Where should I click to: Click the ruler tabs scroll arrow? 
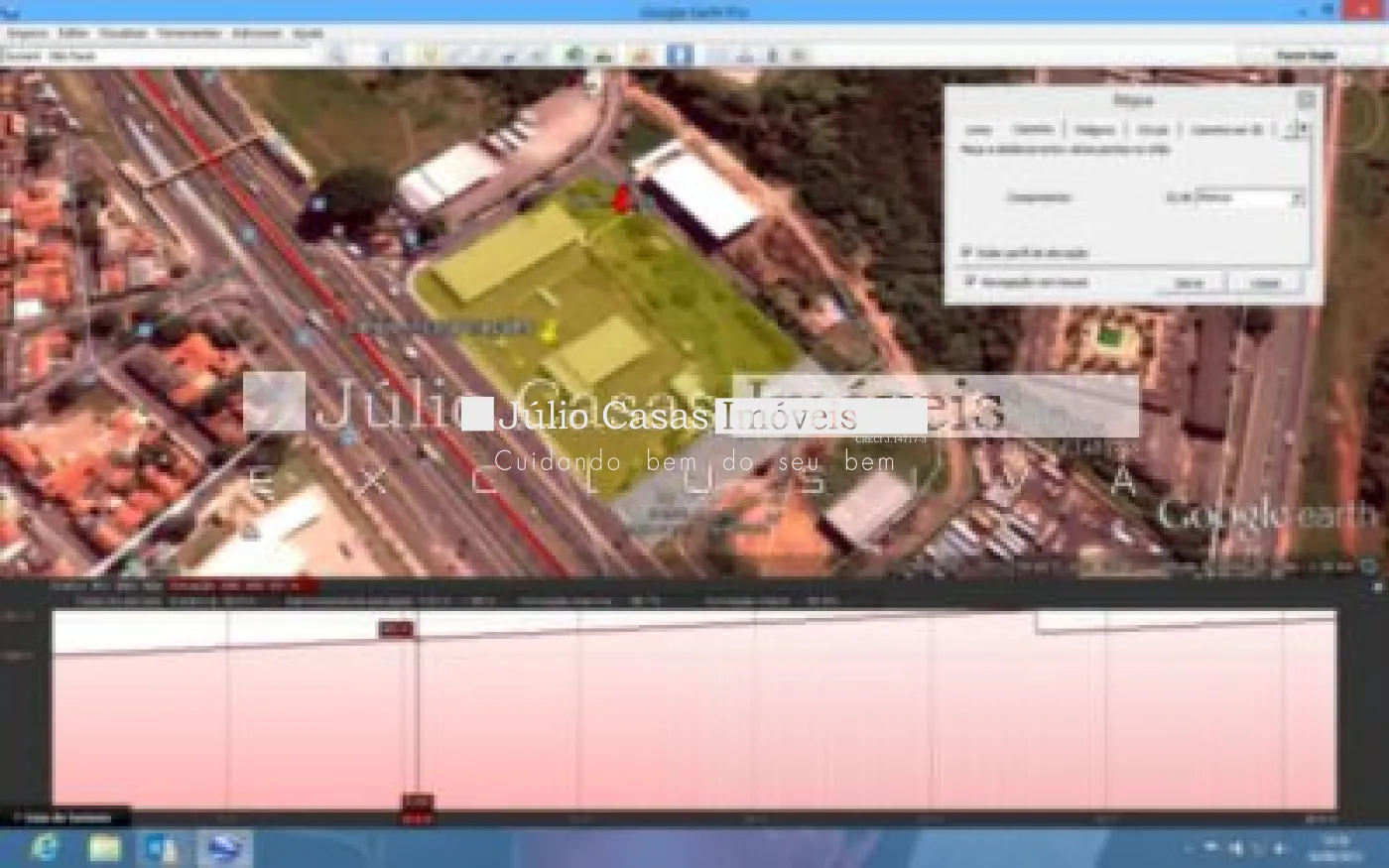[x=1296, y=128]
